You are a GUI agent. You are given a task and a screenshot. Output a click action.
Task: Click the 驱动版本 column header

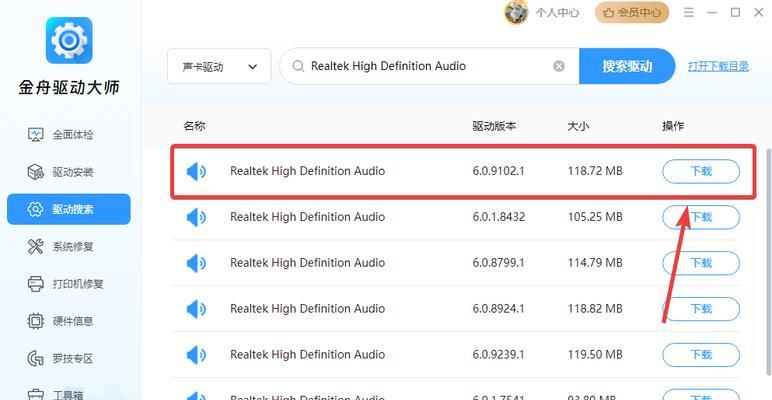pyautogui.click(x=494, y=126)
